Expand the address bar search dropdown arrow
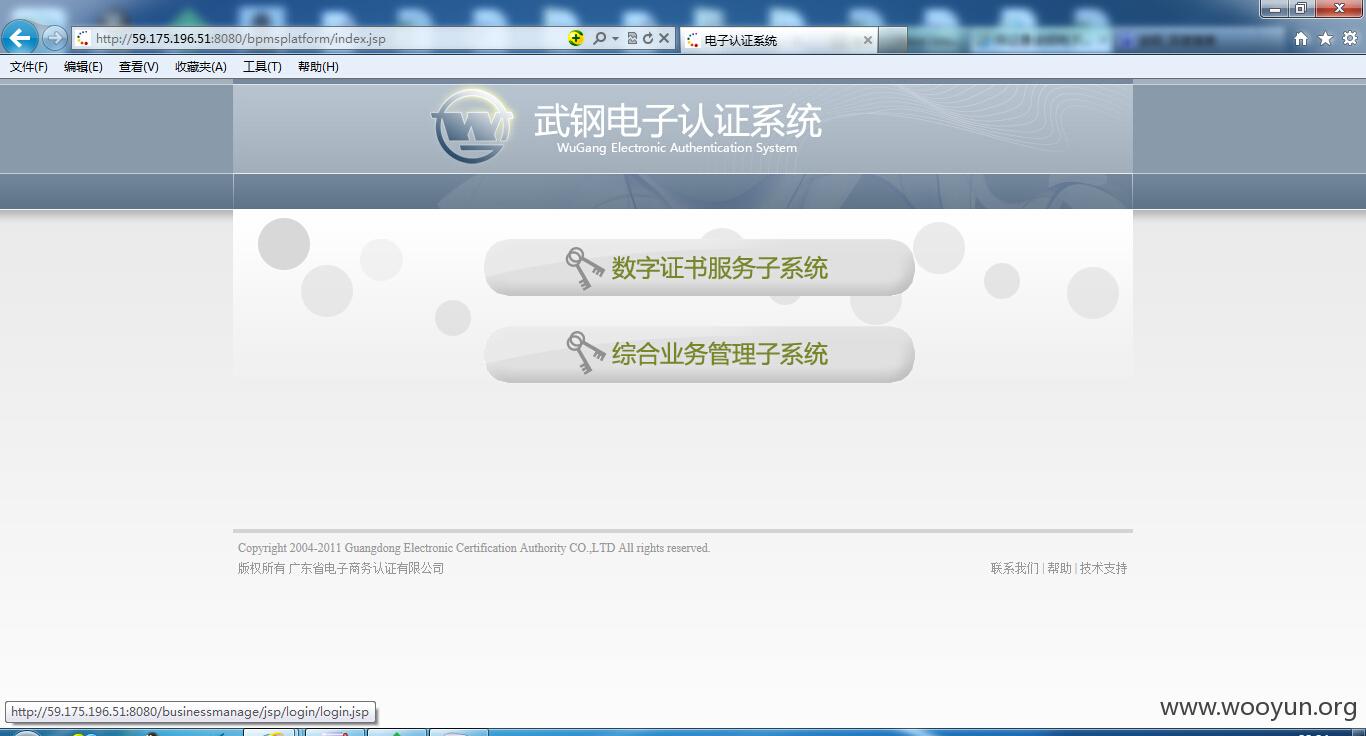The image size is (1366, 736). click(x=615, y=39)
